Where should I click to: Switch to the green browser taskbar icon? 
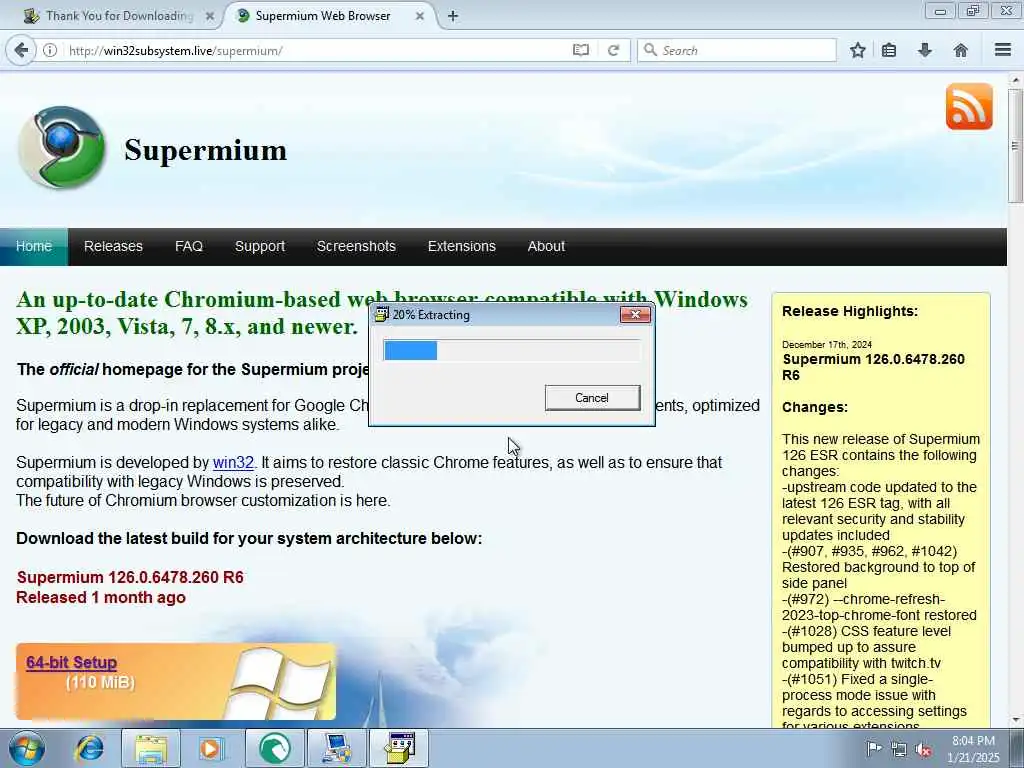click(x=274, y=748)
